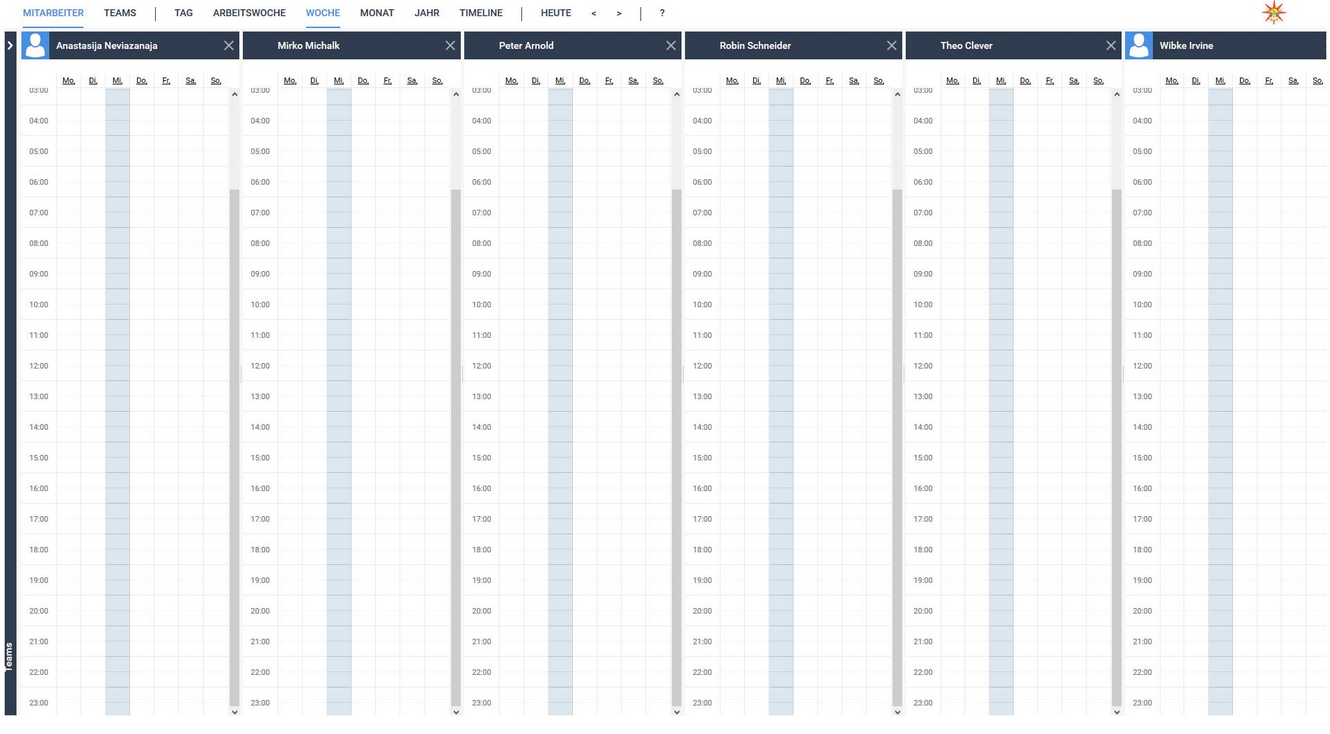Click the scrollbar thumb in Peter Arnold's calendar
Viewport: 1330px width, 734px height.
coord(676,447)
